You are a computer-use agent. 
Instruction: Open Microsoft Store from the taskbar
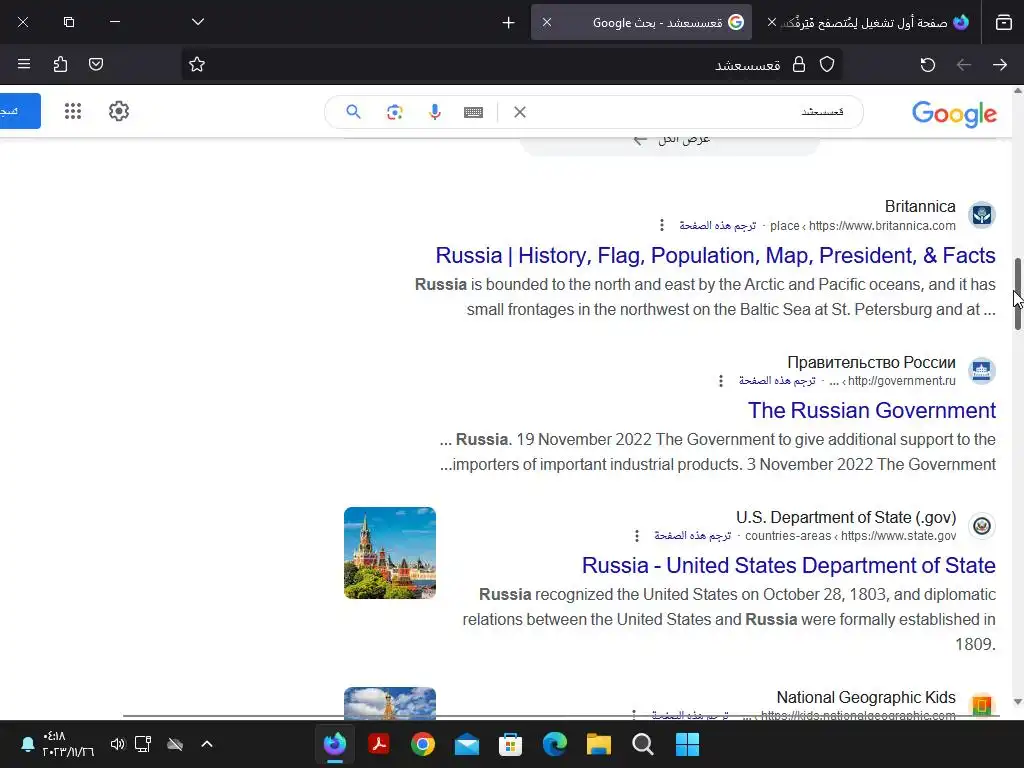pyautogui.click(x=510, y=744)
